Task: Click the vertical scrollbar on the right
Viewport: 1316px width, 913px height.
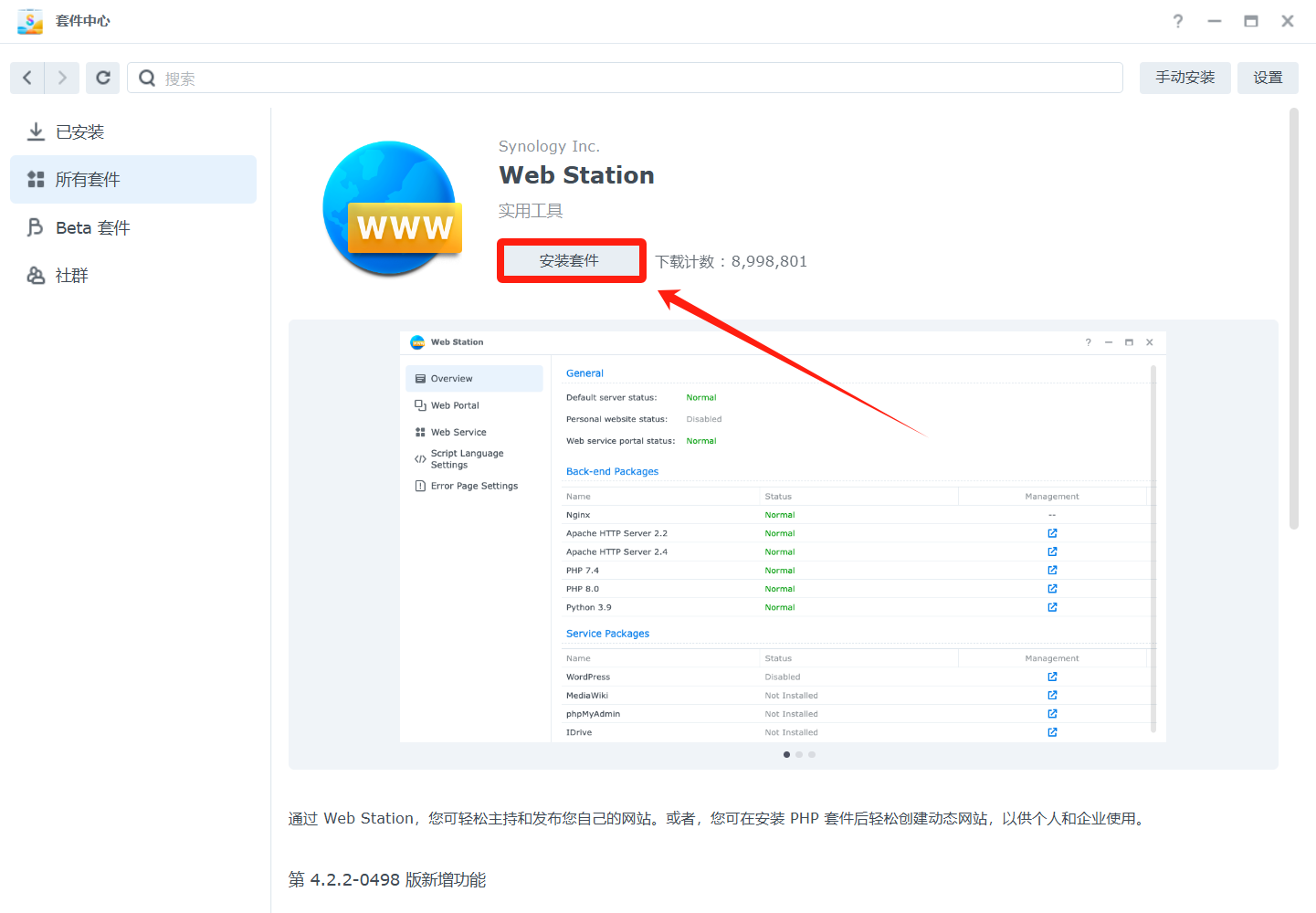Action: [x=1293, y=320]
